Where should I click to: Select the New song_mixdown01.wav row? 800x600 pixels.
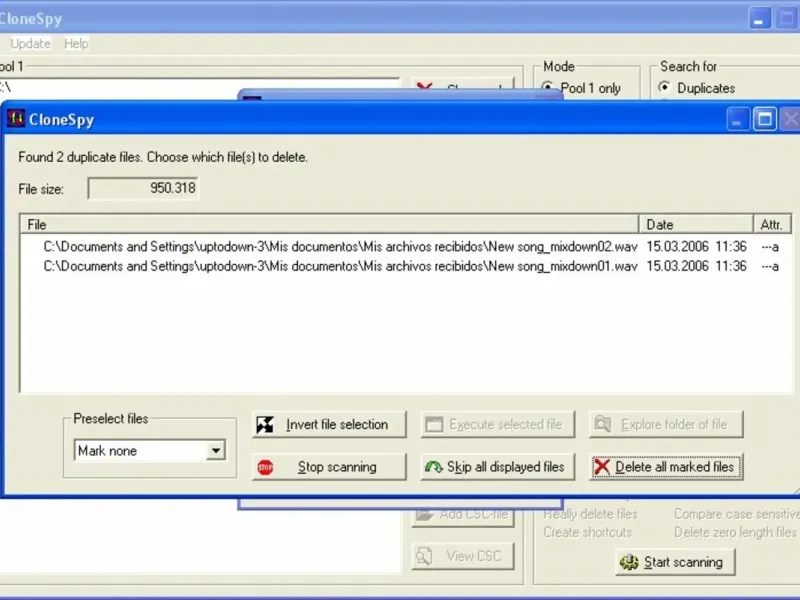coord(406,266)
